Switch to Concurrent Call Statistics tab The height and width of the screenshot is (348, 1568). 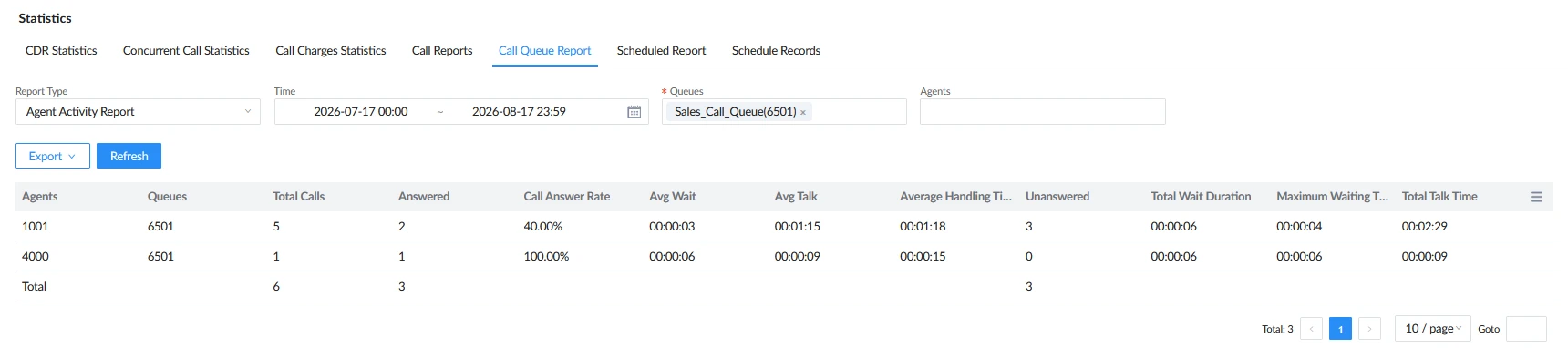click(x=186, y=51)
